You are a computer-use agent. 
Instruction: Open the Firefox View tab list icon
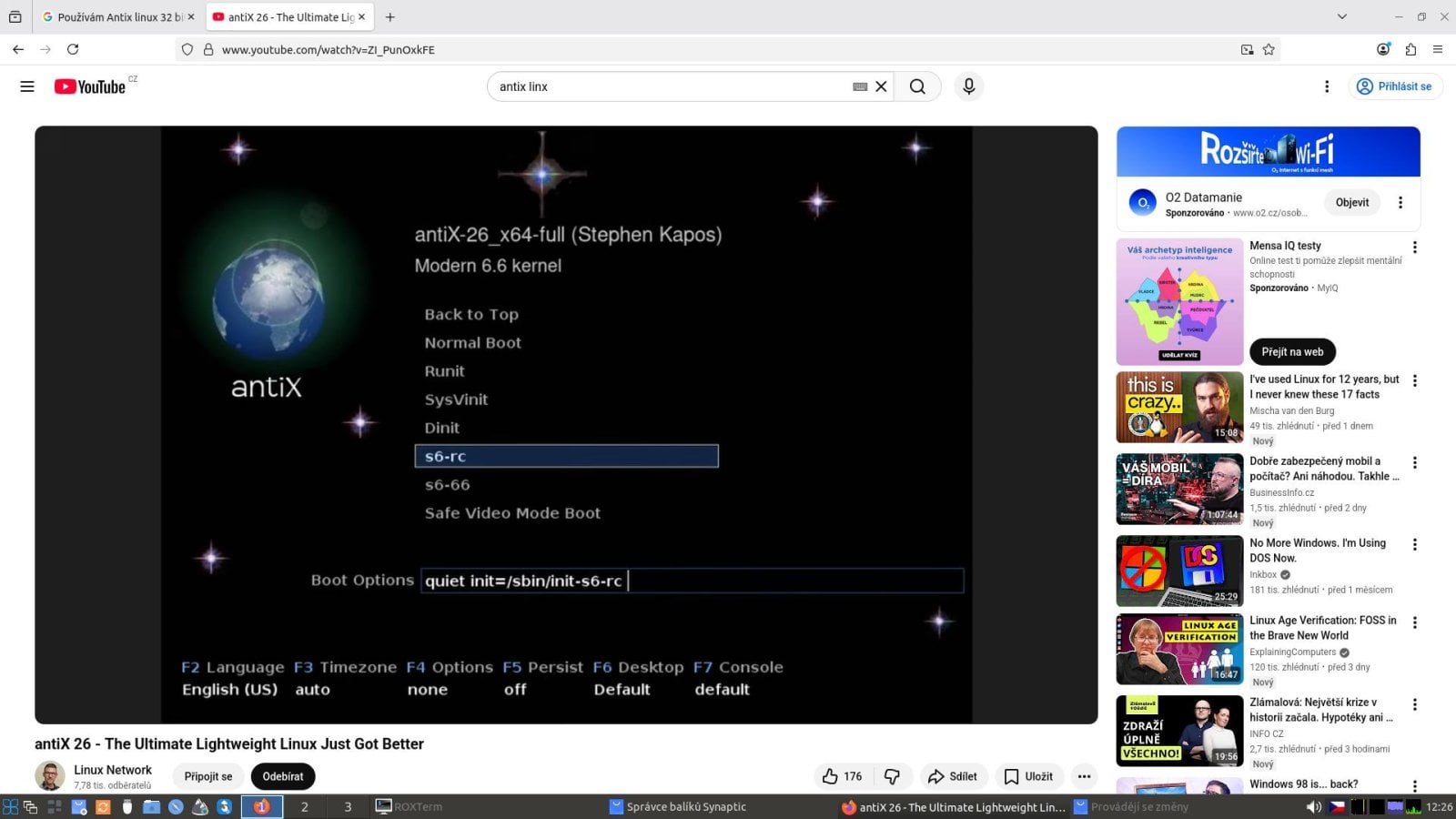click(15, 16)
